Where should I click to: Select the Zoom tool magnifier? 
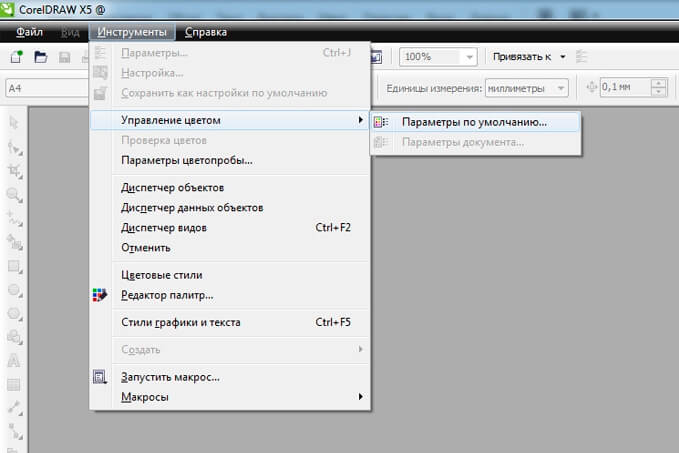(x=15, y=195)
